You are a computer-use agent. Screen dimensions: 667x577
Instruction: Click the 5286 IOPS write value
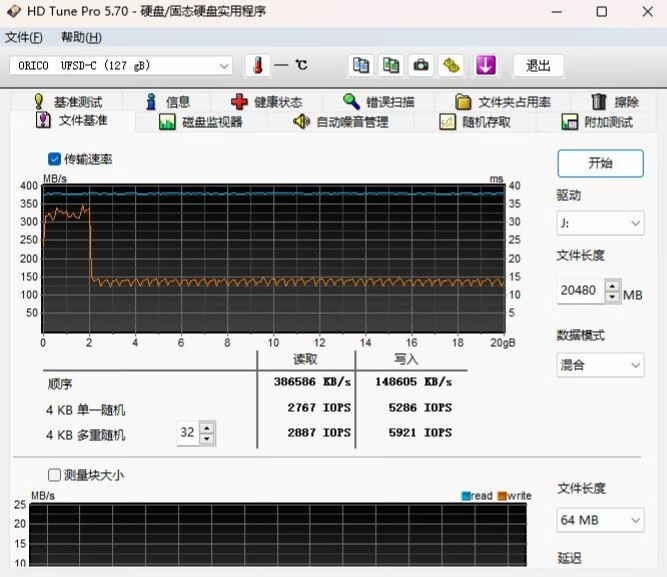pyautogui.click(x=420, y=408)
